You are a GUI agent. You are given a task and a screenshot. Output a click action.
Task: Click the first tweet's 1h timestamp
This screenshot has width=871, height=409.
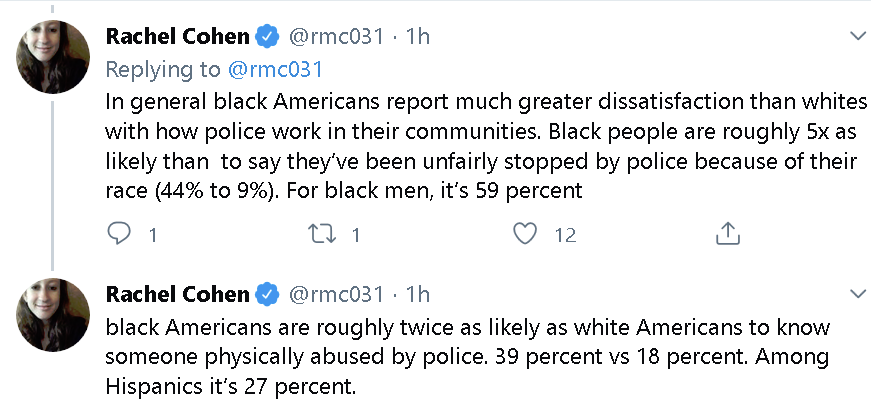418,37
